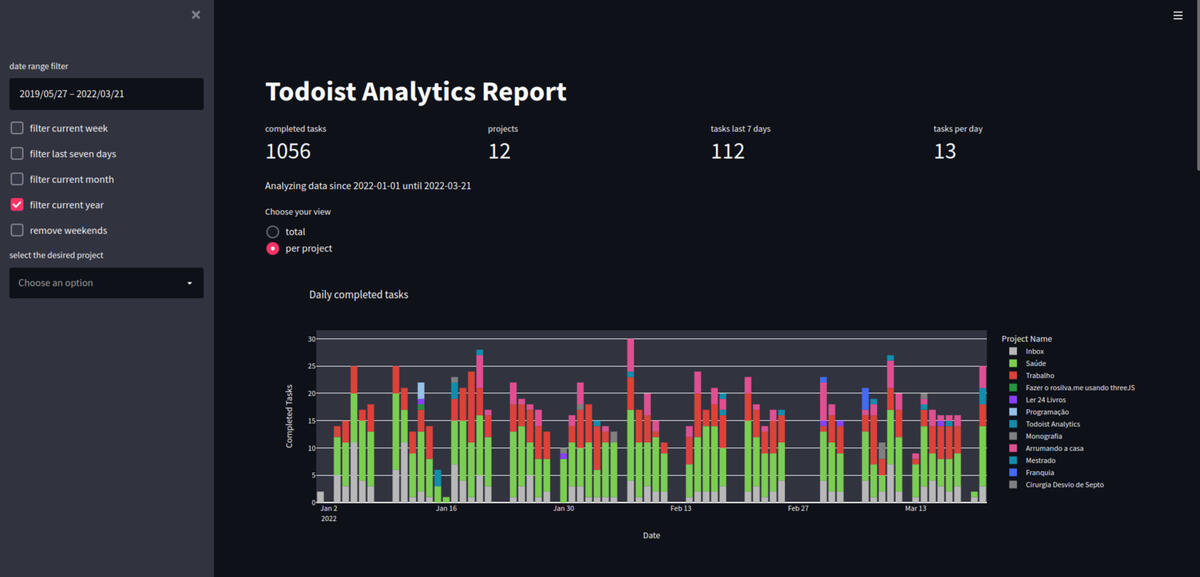Viewport: 1200px width, 577px height.
Task: Click the Todoist Analytics legend entry
Action: [x=1052, y=424]
